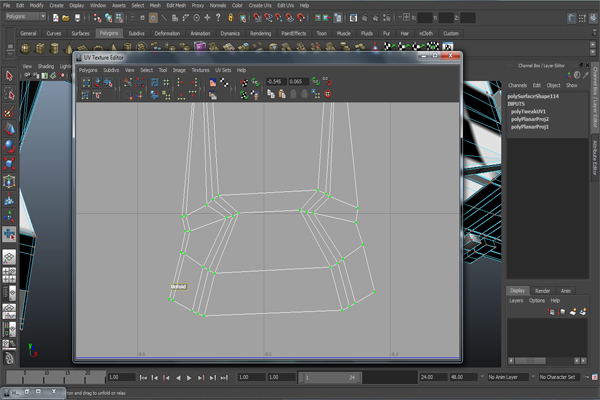The width and height of the screenshot is (600, 400).
Task: Click playback end field showing 24.00
Action: pyautogui.click(x=433, y=377)
